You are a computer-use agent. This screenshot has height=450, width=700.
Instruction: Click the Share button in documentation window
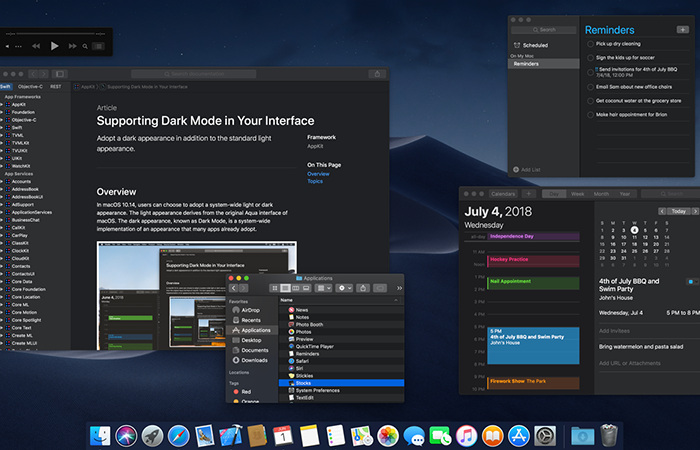[377, 74]
